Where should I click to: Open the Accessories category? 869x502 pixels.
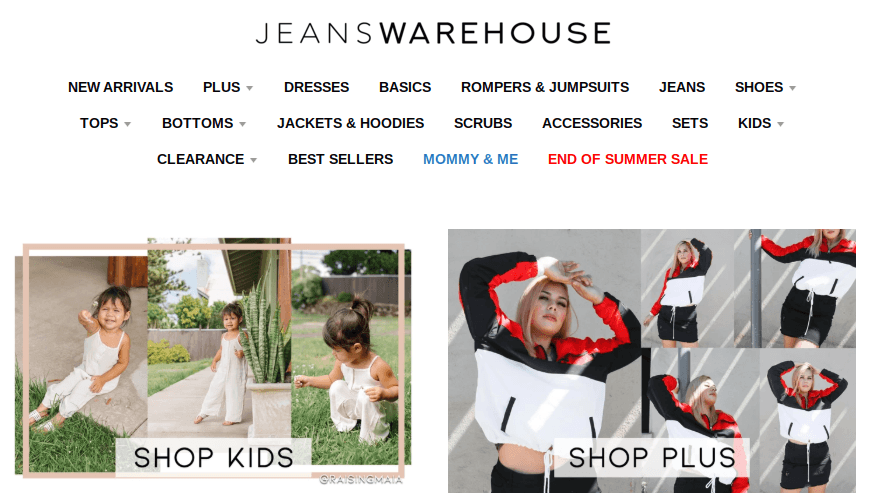[x=592, y=123]
